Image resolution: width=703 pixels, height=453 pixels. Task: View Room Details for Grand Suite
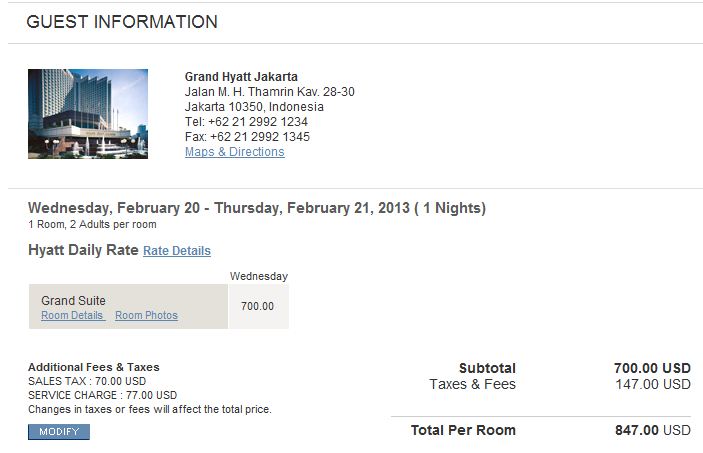point(72,315)
